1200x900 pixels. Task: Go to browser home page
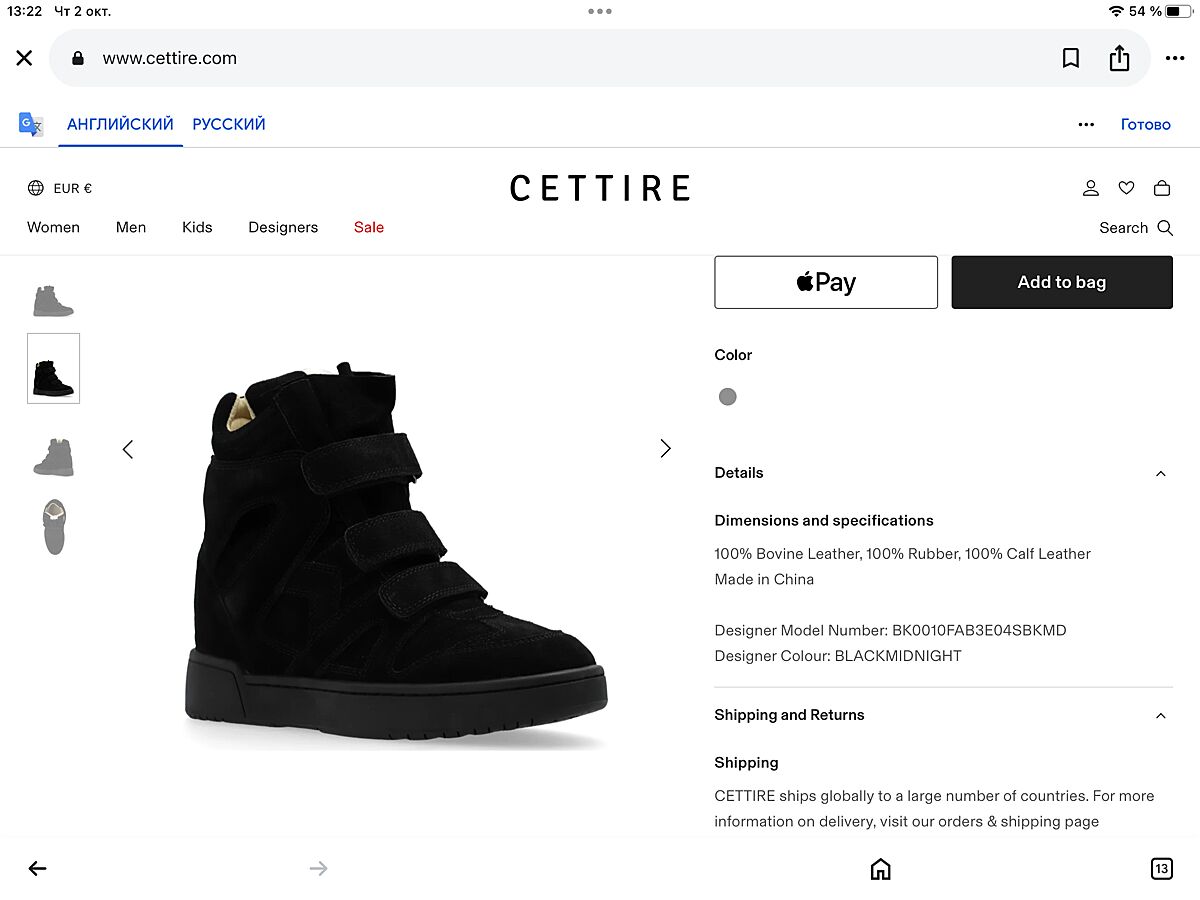(880, 868)
